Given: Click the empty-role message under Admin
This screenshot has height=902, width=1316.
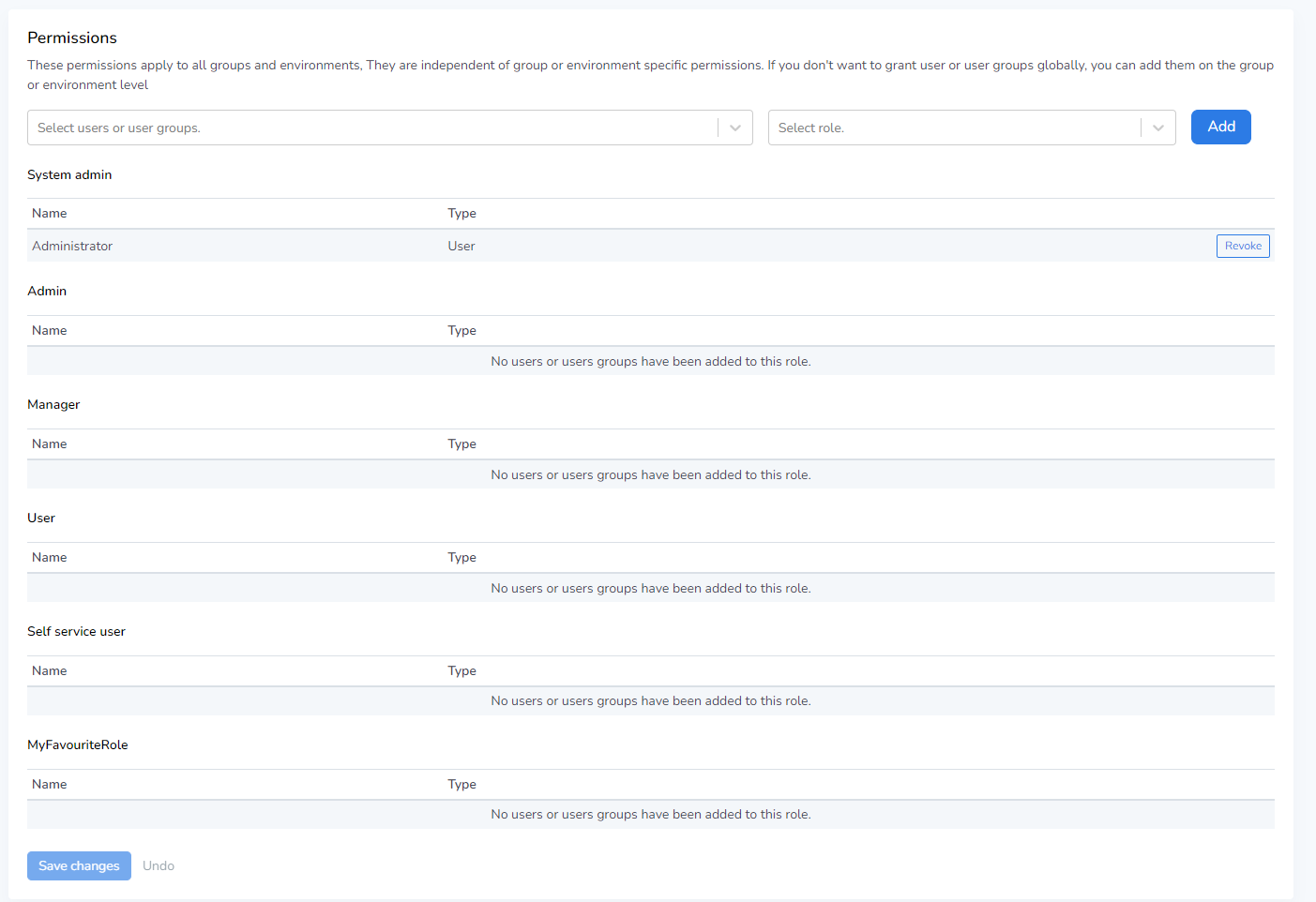Looking at the screenshot, I should click(x=650, y=362).
